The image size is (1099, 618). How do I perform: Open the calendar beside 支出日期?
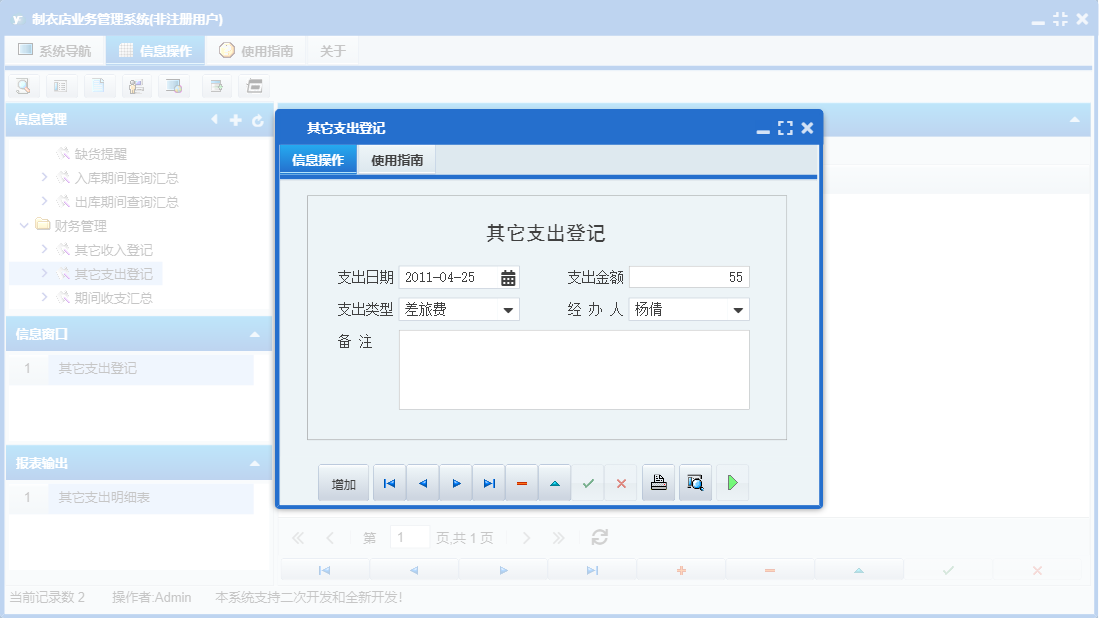[510, 276]
